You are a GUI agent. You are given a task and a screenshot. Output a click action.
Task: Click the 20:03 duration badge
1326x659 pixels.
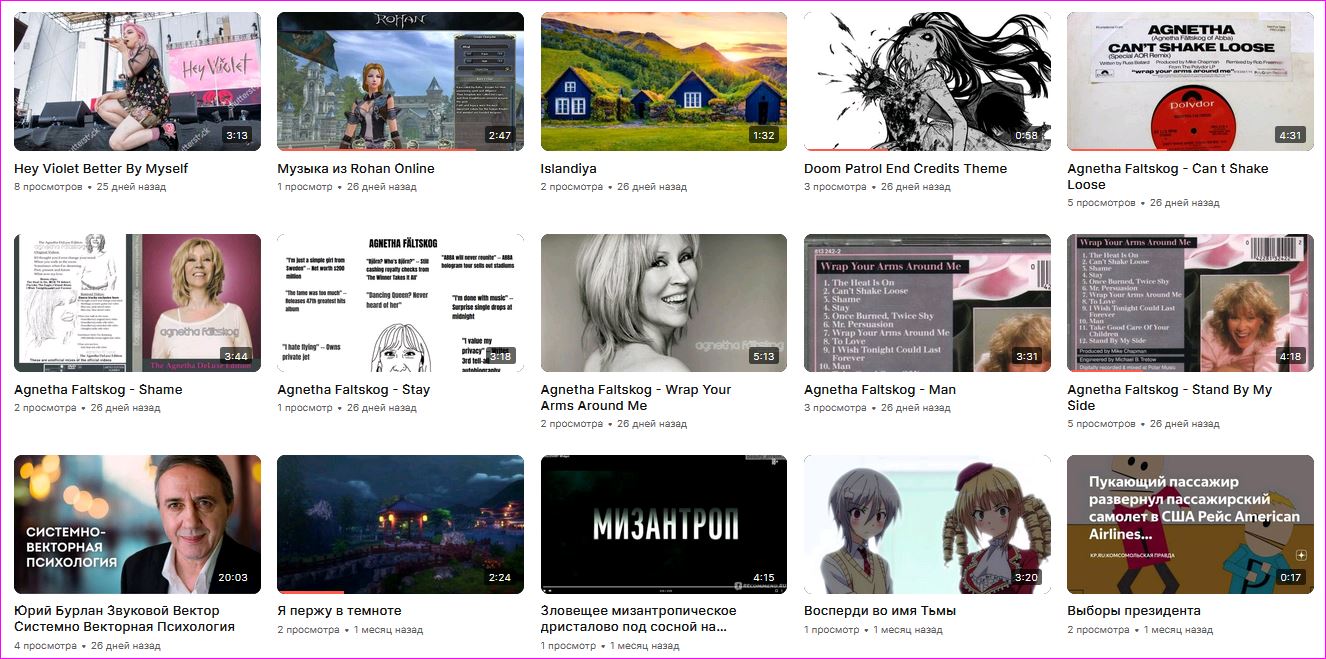point(232,577)
